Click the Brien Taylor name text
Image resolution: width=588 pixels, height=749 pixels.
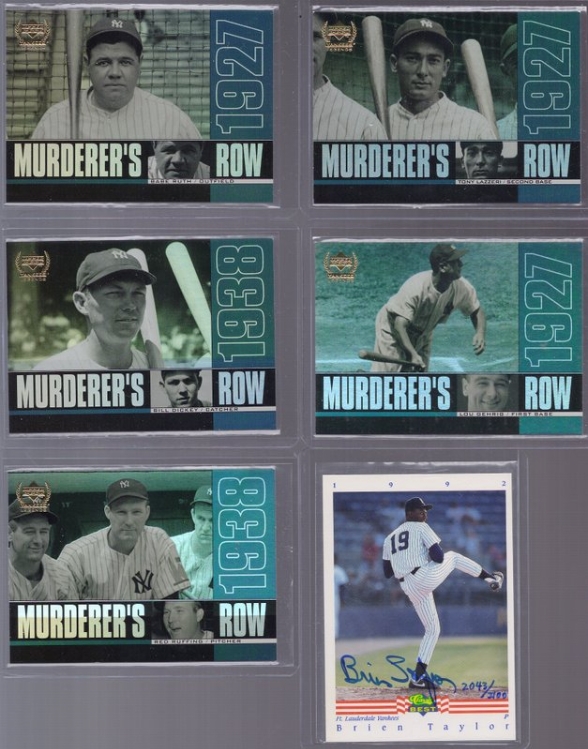tap(420, 728)
